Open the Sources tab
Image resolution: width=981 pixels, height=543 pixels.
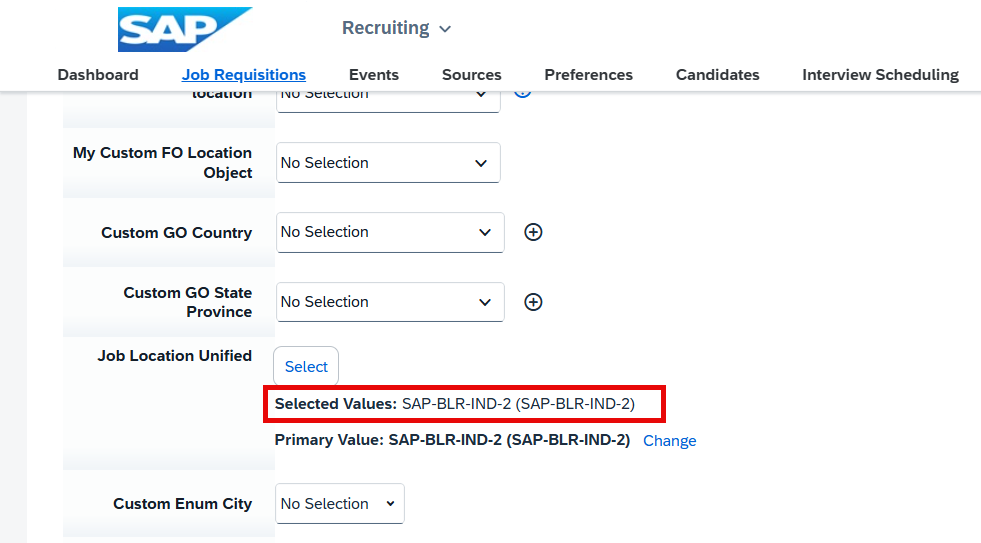472,74
